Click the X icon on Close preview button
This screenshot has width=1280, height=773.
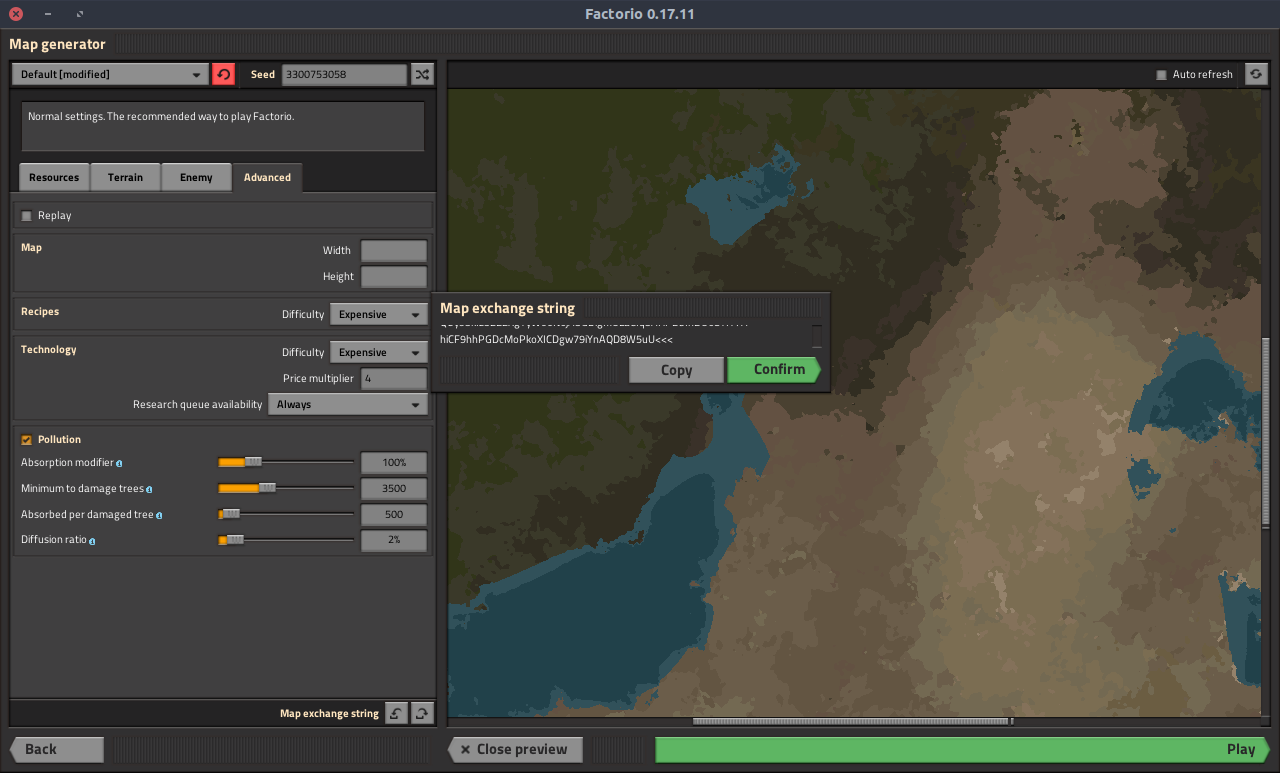[x=464, y=749]
